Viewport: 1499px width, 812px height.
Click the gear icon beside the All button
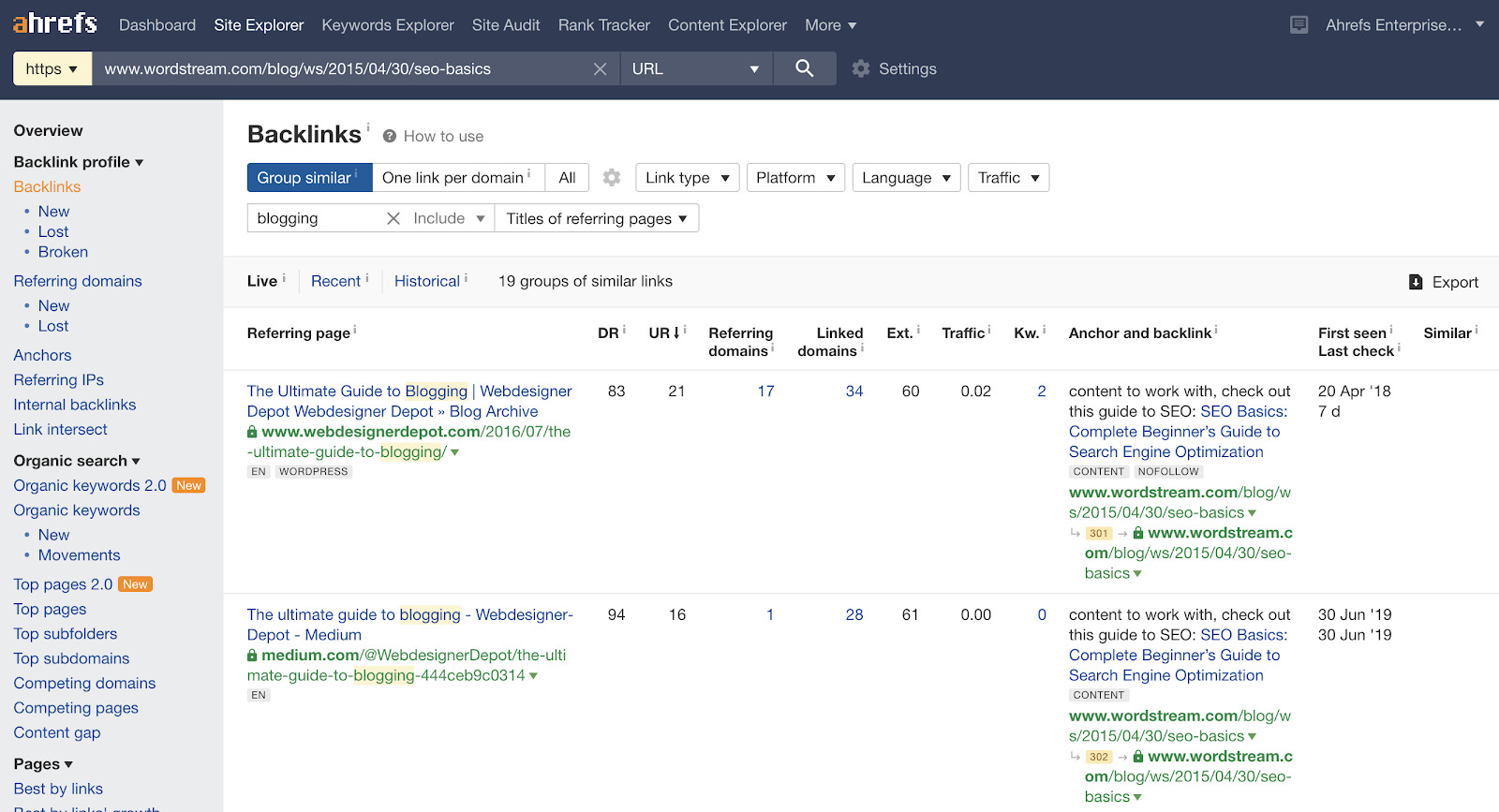tap(612, 178)
